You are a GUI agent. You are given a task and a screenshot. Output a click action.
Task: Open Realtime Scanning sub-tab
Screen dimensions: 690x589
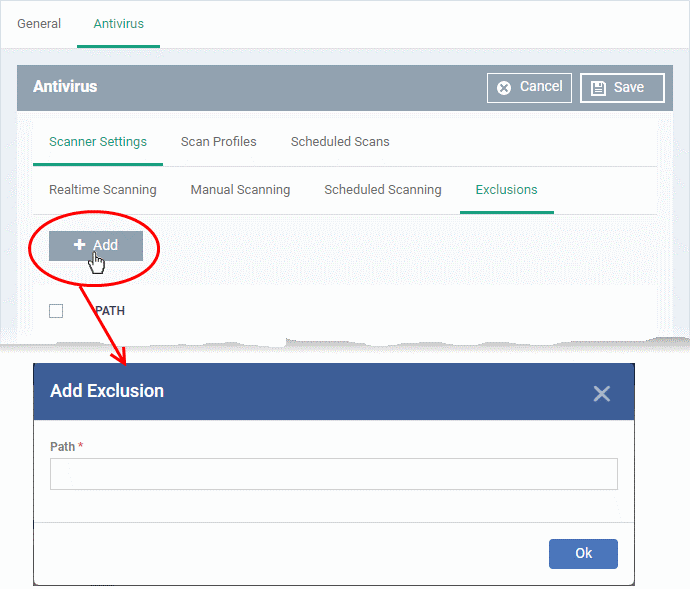103,189
